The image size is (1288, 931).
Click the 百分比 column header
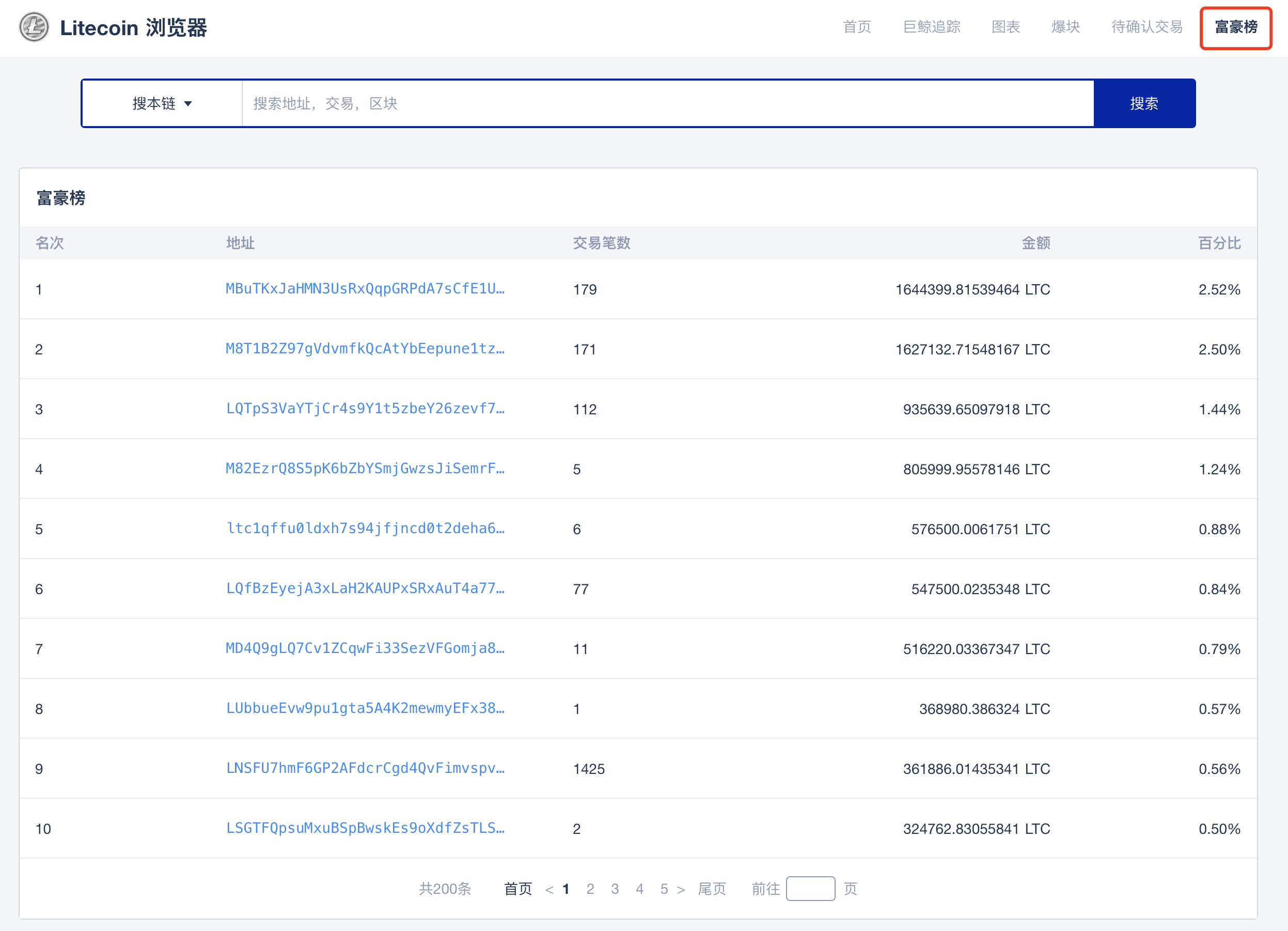click(x=1219, y=243)
